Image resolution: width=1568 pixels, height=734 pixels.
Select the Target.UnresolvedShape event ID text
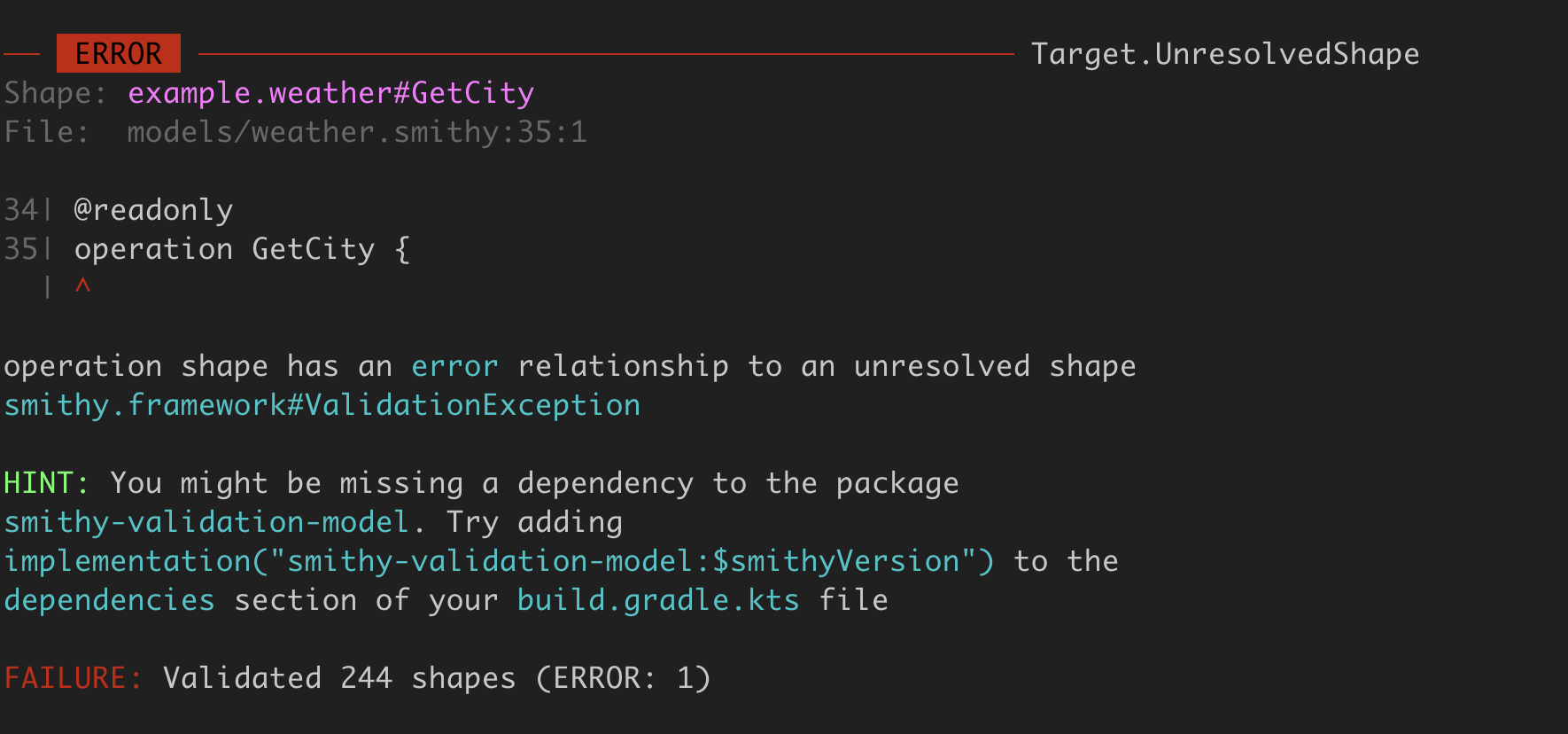tap(1225, 54)
